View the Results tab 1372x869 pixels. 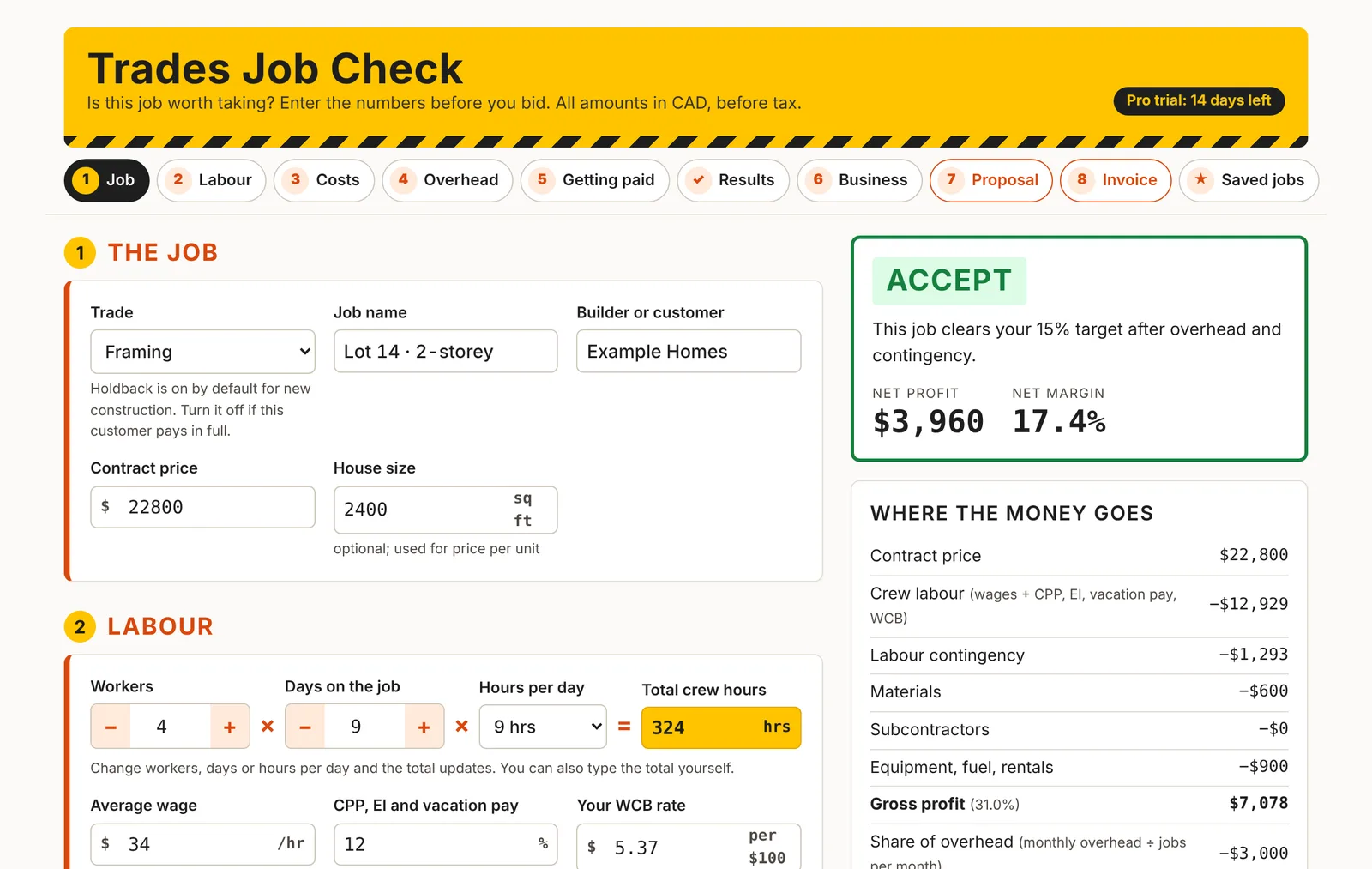pos(733,180)
